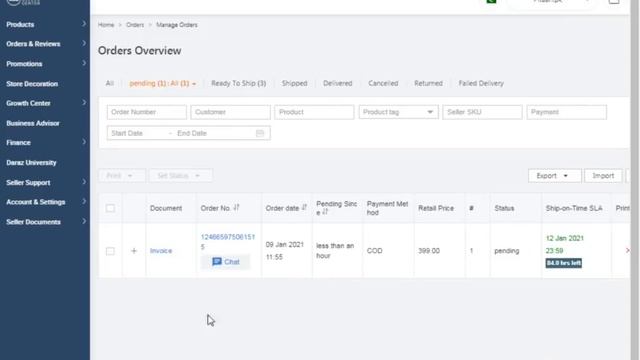Switch to the Shipped tab
This screenshot has height=360, width=640.
(294, 83)
